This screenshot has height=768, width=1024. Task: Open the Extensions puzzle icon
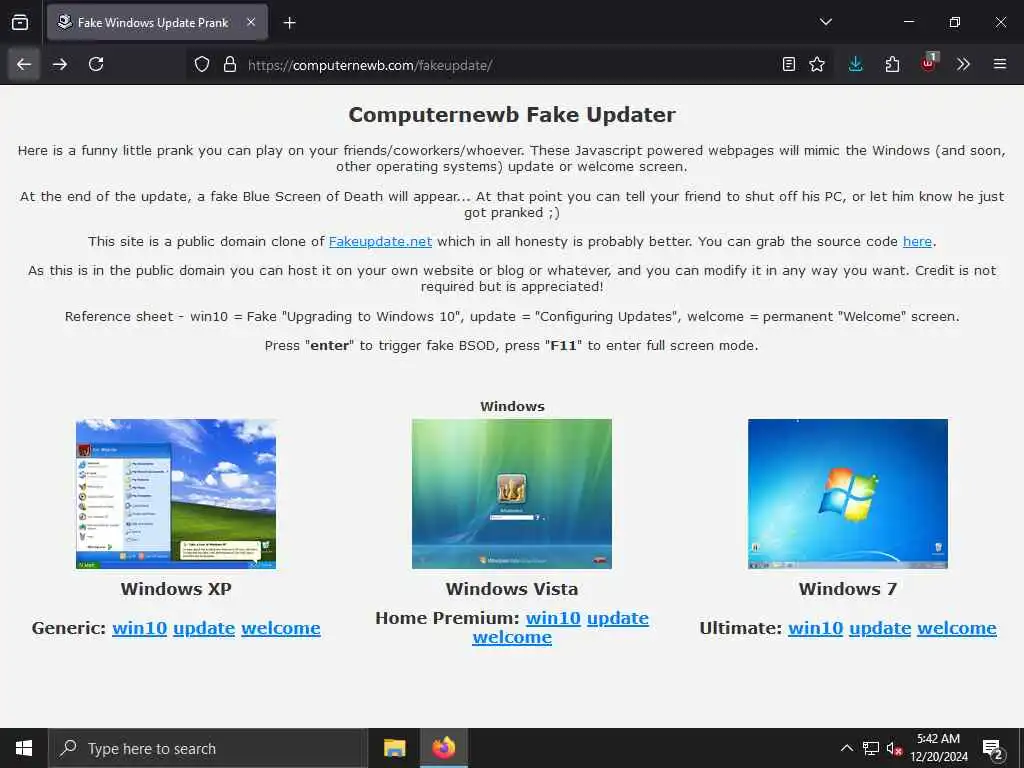click(x=892, y=64)
